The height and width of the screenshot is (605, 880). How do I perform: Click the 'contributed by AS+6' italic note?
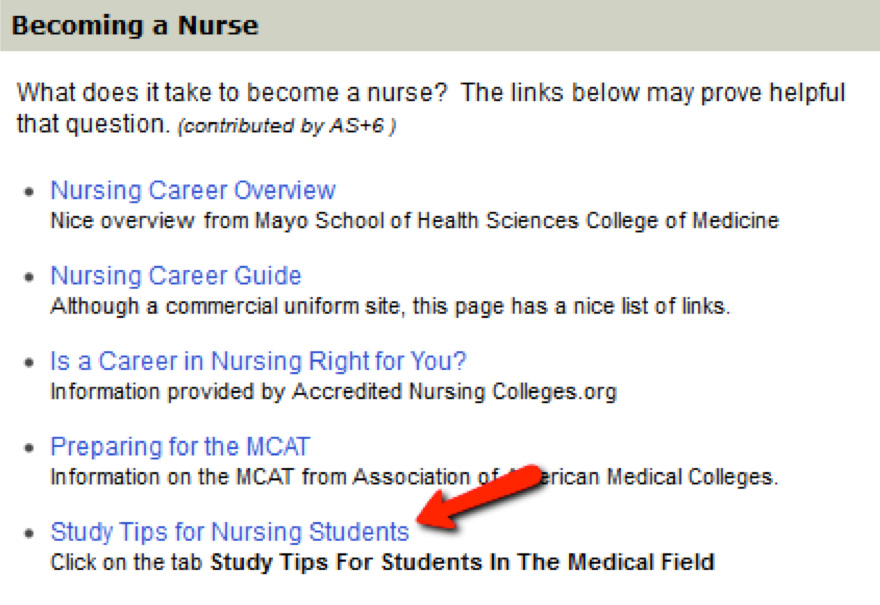tap(287, 126)
